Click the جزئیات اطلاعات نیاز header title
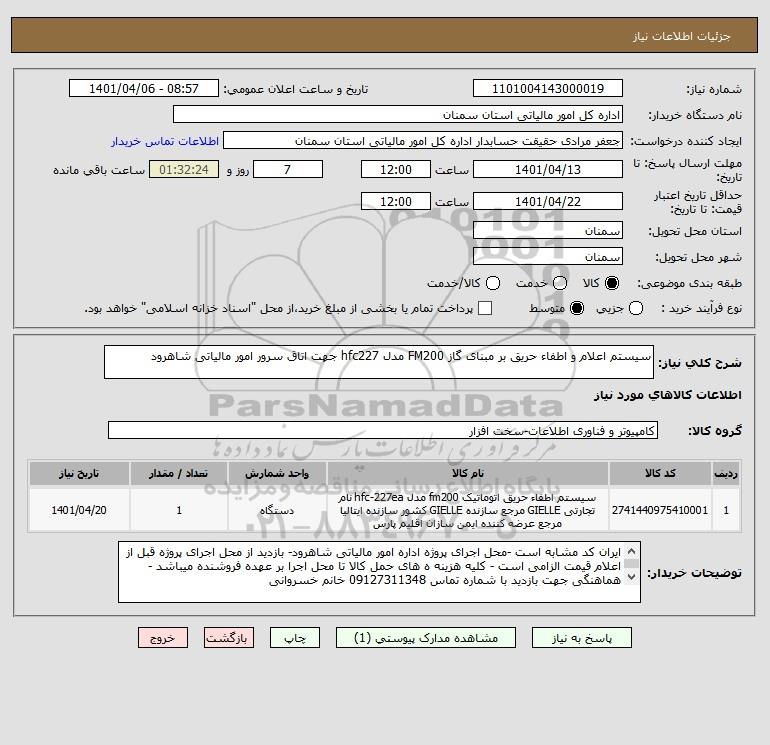770x745 pixels. coord(682,36)
